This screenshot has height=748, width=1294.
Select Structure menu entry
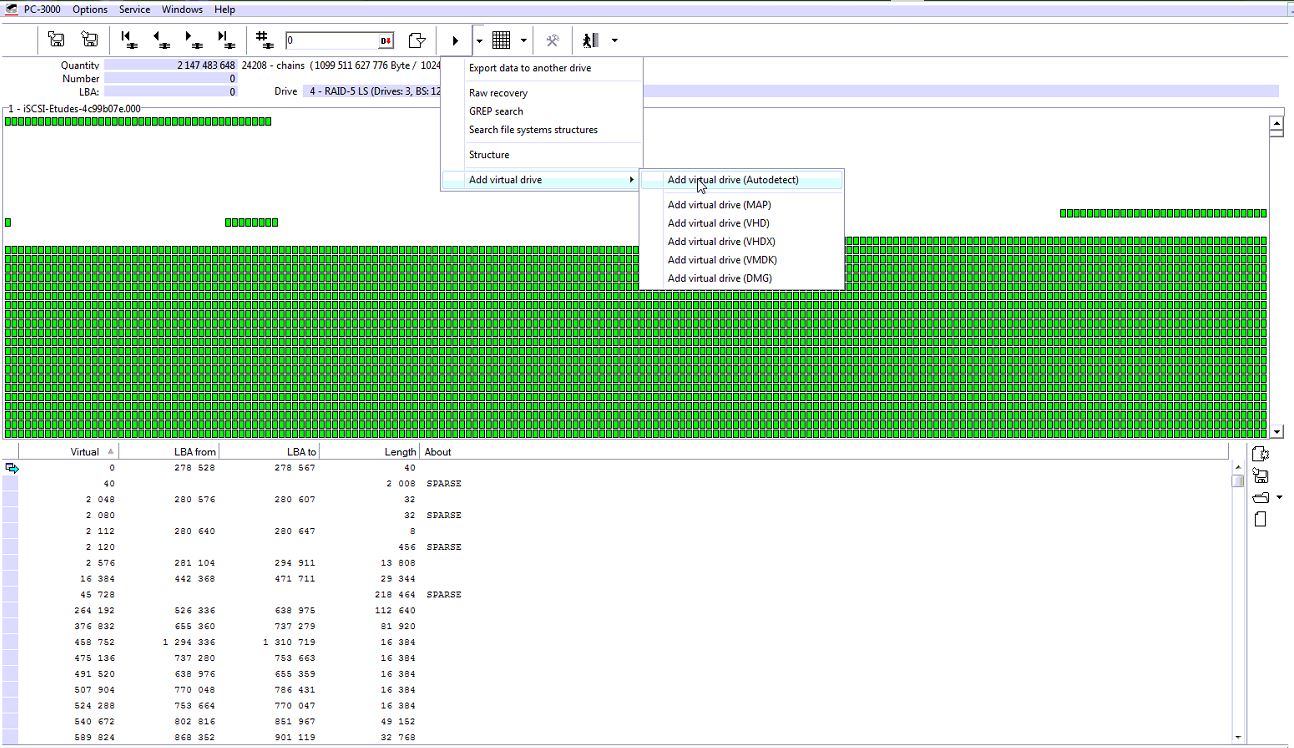541,155
